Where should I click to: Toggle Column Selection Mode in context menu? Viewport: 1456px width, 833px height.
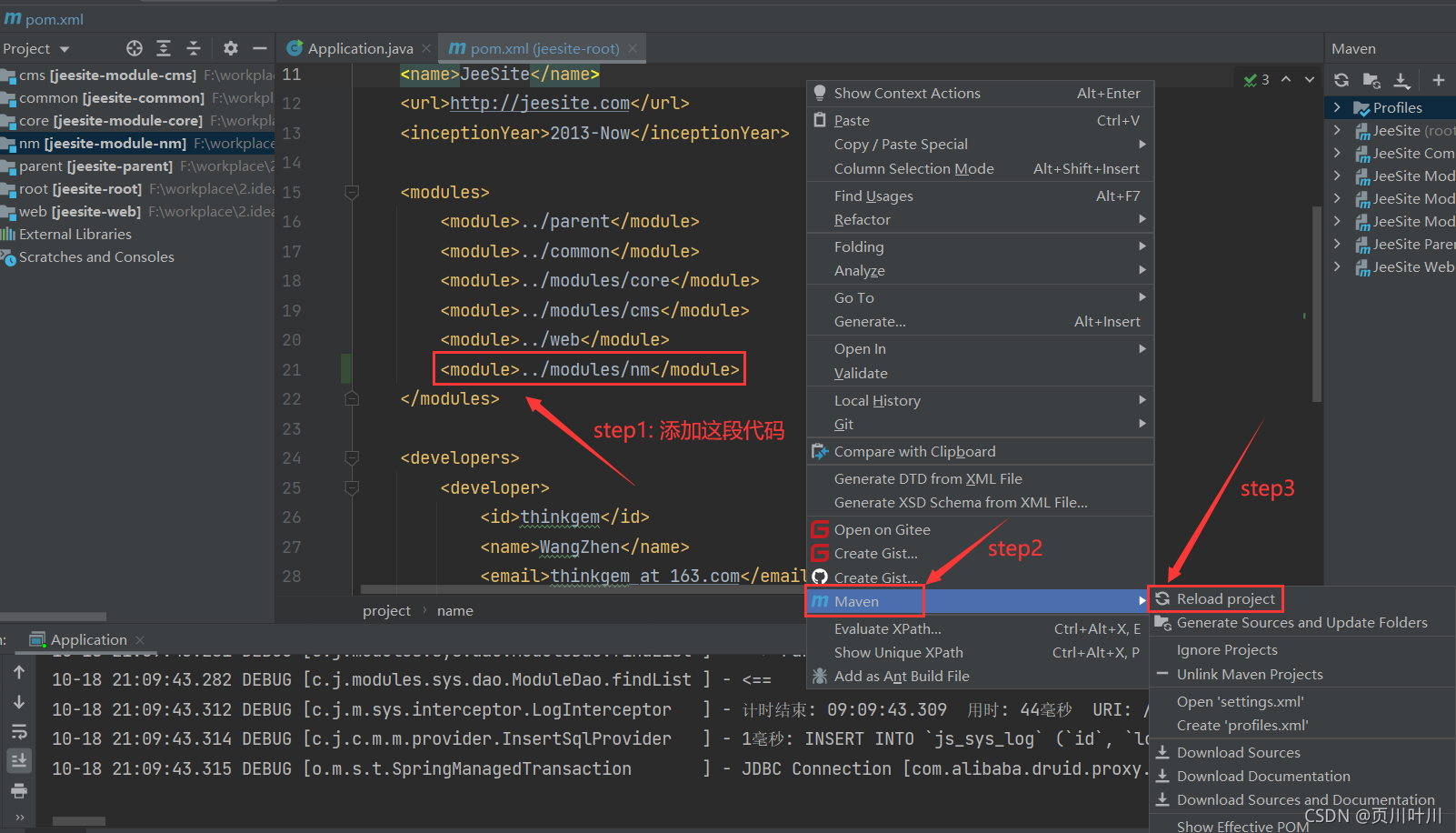[980, 168]
